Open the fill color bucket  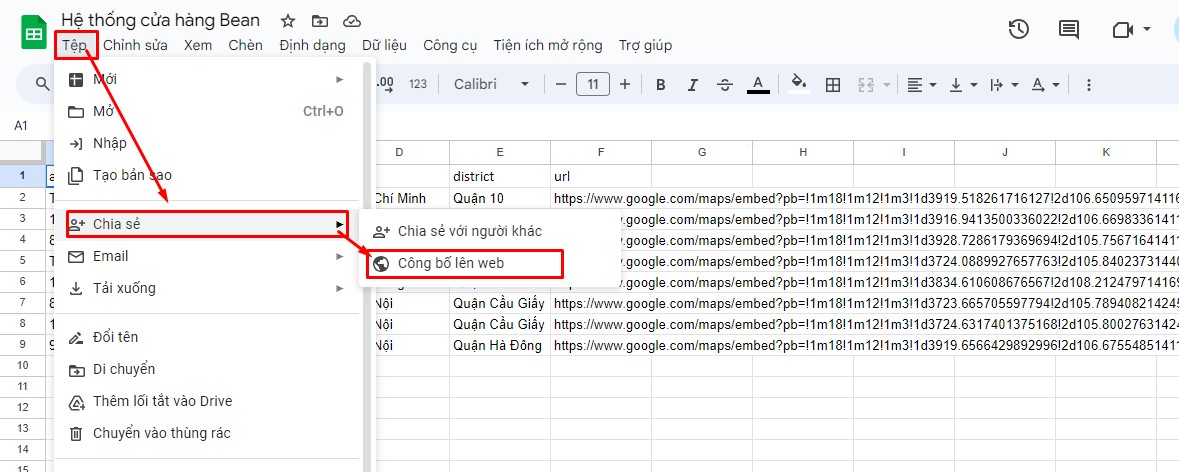[800, 84]
